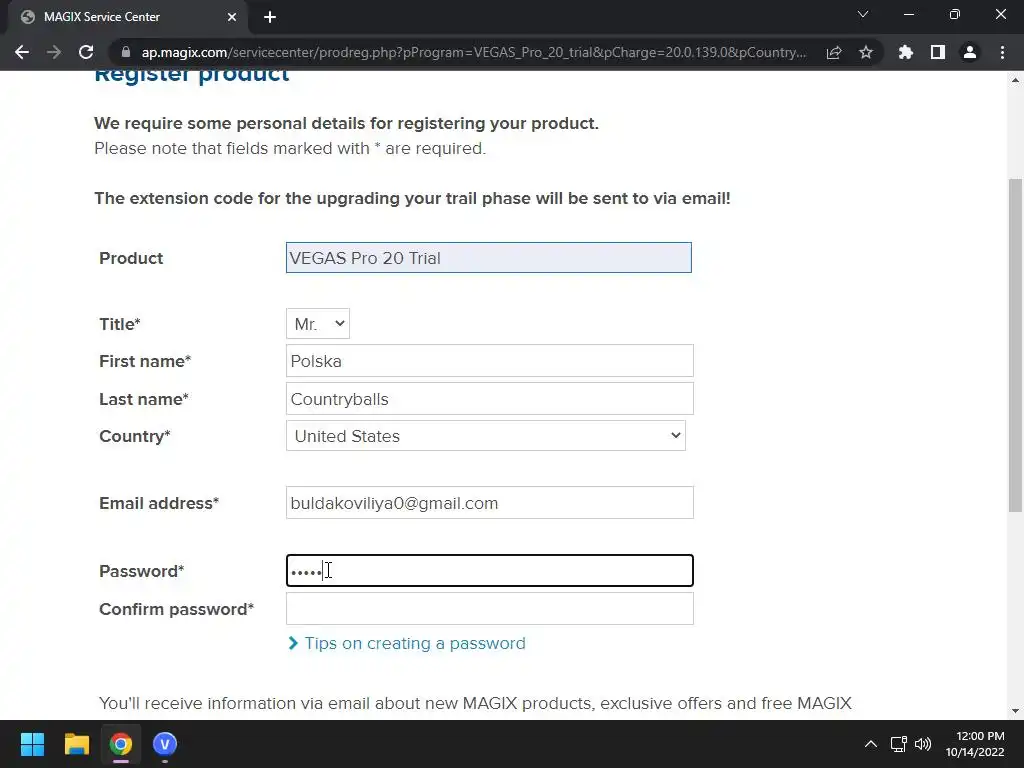
Task: Click the Chrome taskbar icon
Action: pyautogui.click(x=121, y=744)
